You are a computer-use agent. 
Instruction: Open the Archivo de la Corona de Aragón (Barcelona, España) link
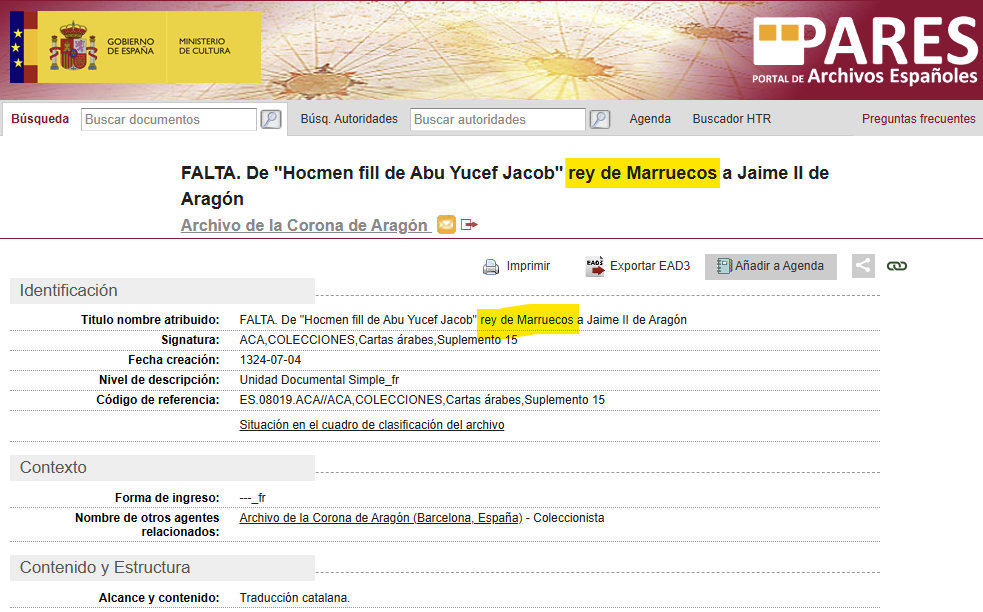[x=381, y=518]
